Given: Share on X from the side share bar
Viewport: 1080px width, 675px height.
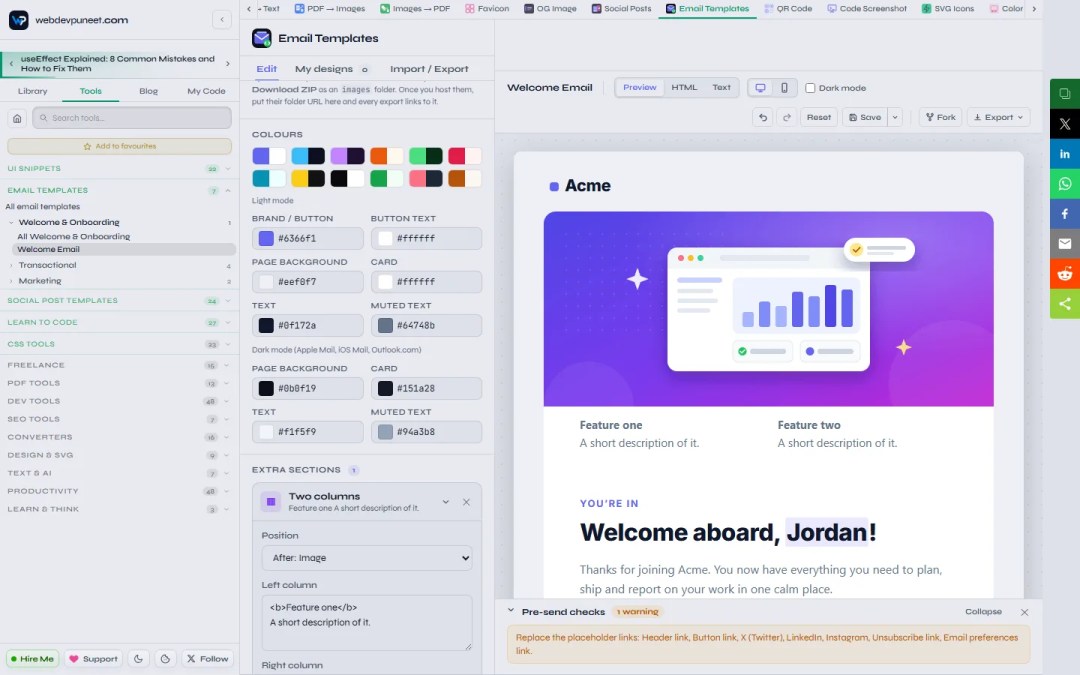Looking at the screenshot, I should pyautogui.click(x=1065, y=124).
